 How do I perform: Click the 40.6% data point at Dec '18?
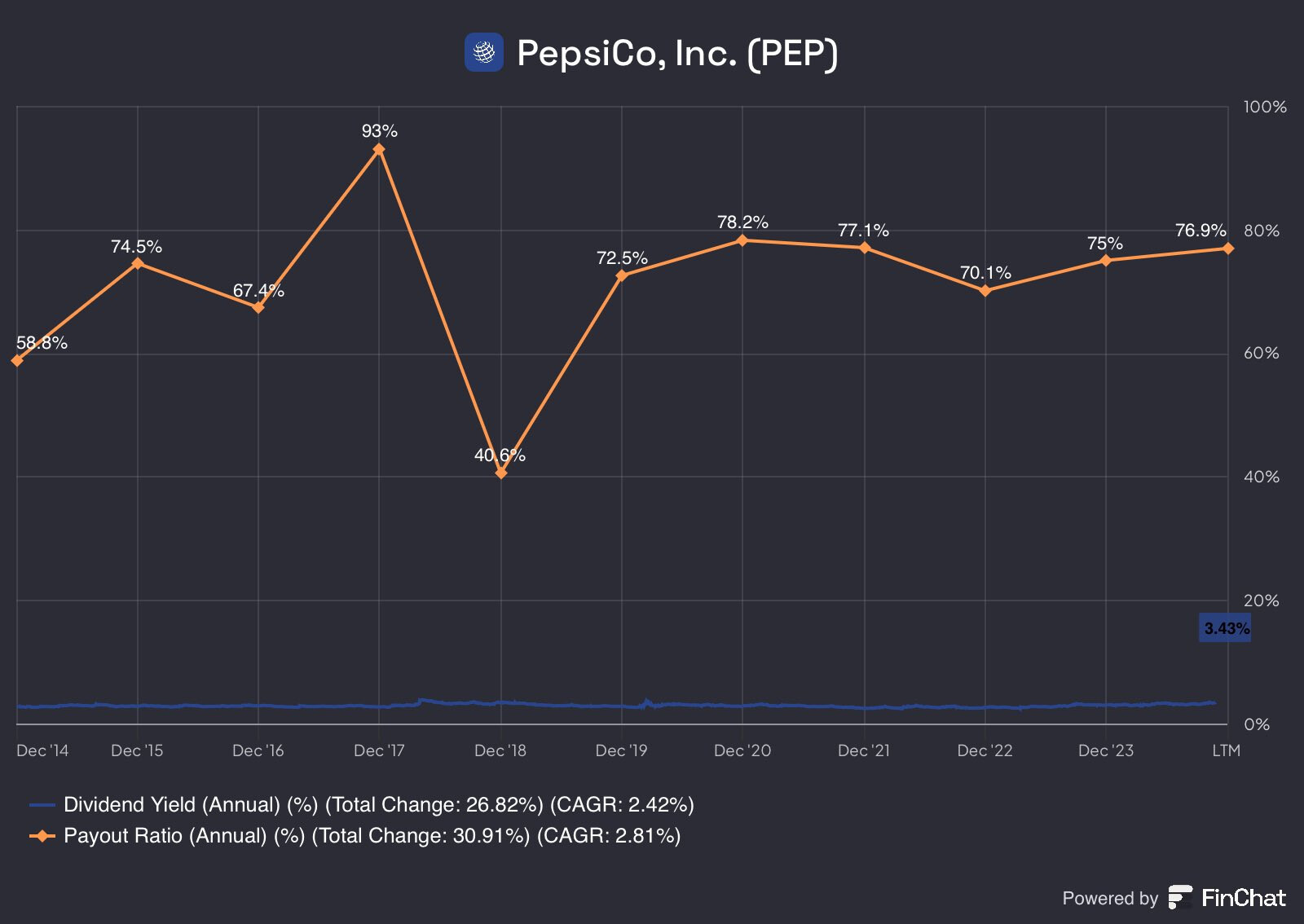[500, 473]
